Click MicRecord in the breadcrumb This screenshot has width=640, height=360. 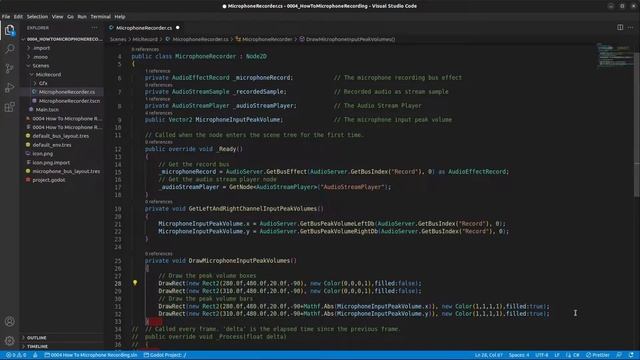145,39
